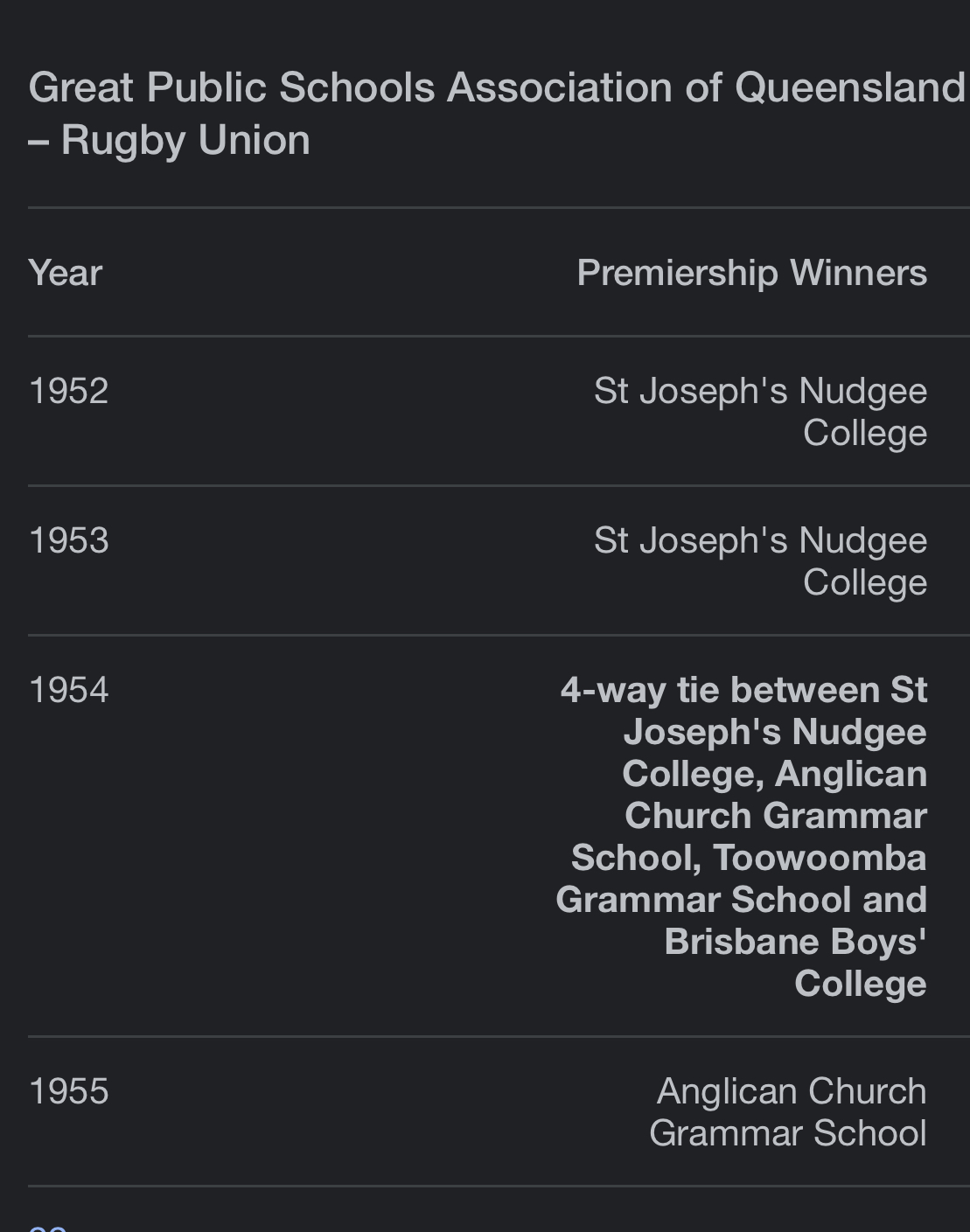Select the 1953 year cell
The width and height of the screenshot is (970, 1232).
[x=69, y=540]
